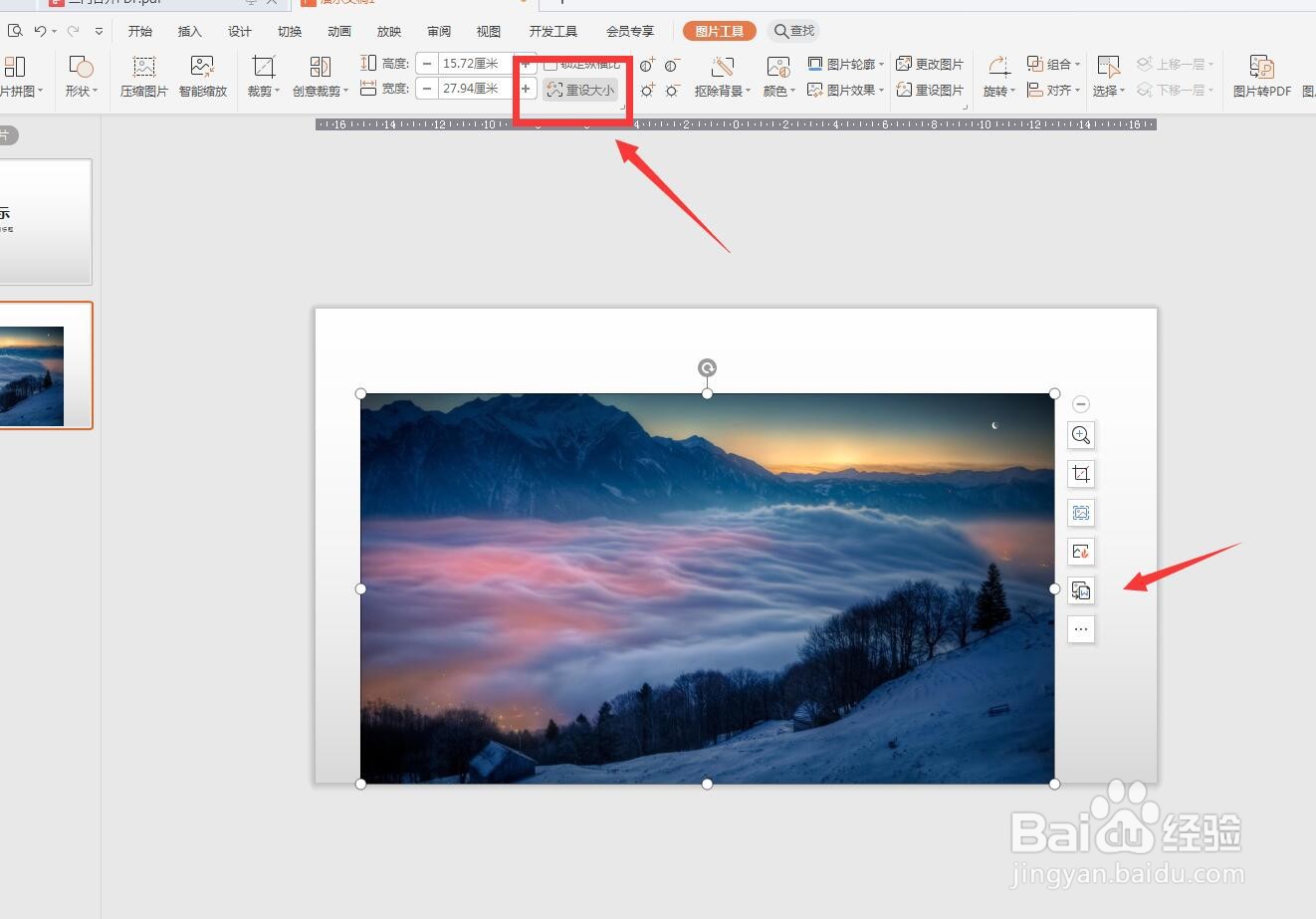Open the 开始 ribbon tab

click(x=140, y=31)
